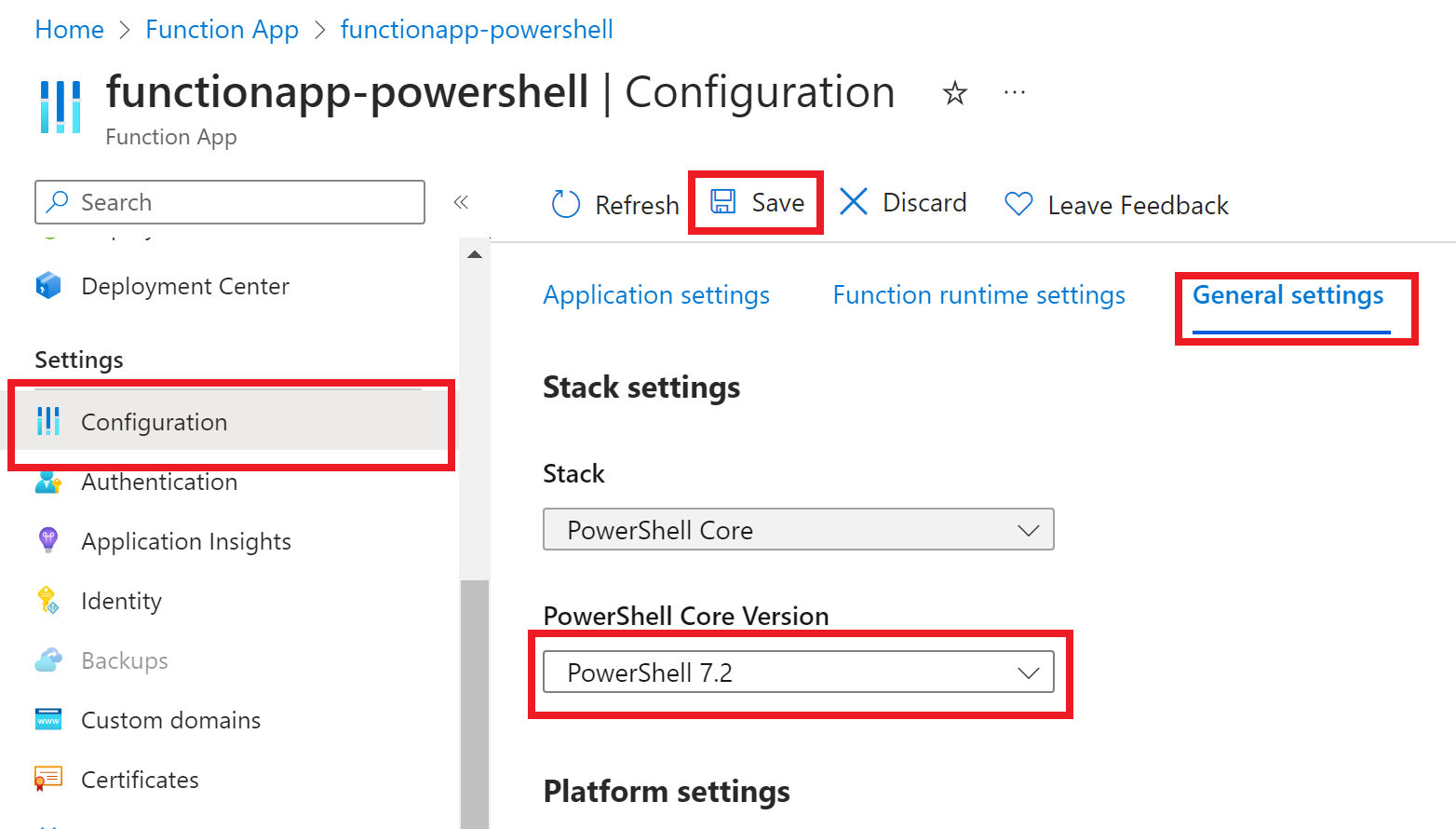Image resolution: width=1456 pixels, height=829 pixels.
Task: Click the Deployment Center cube icon
Action: pos(48,286)
